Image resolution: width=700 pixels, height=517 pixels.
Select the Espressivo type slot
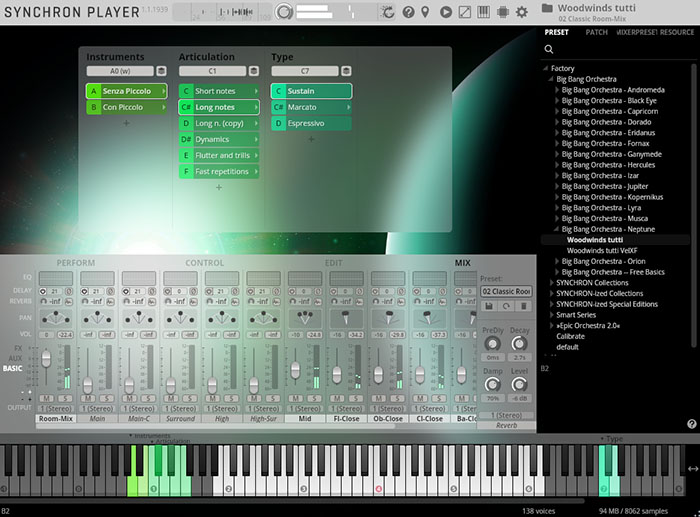click(311, 123)
